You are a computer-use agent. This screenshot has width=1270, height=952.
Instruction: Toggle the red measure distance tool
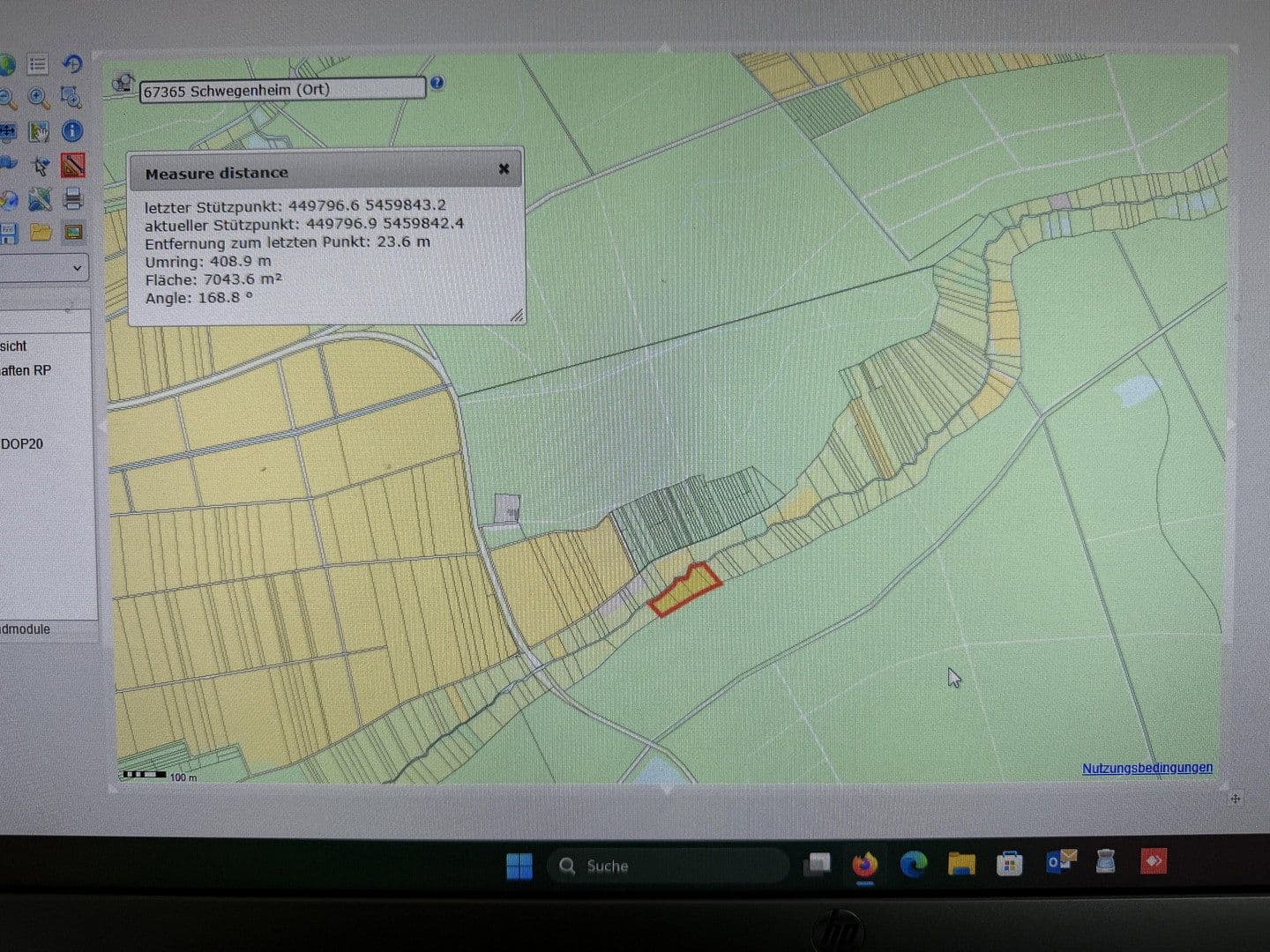pyautogui.click(x=73, y=165)
